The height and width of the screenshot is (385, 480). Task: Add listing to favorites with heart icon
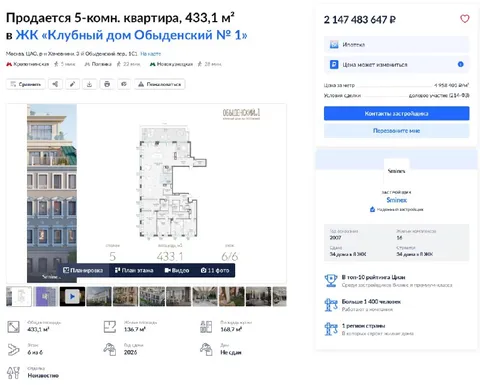[465, 19]
